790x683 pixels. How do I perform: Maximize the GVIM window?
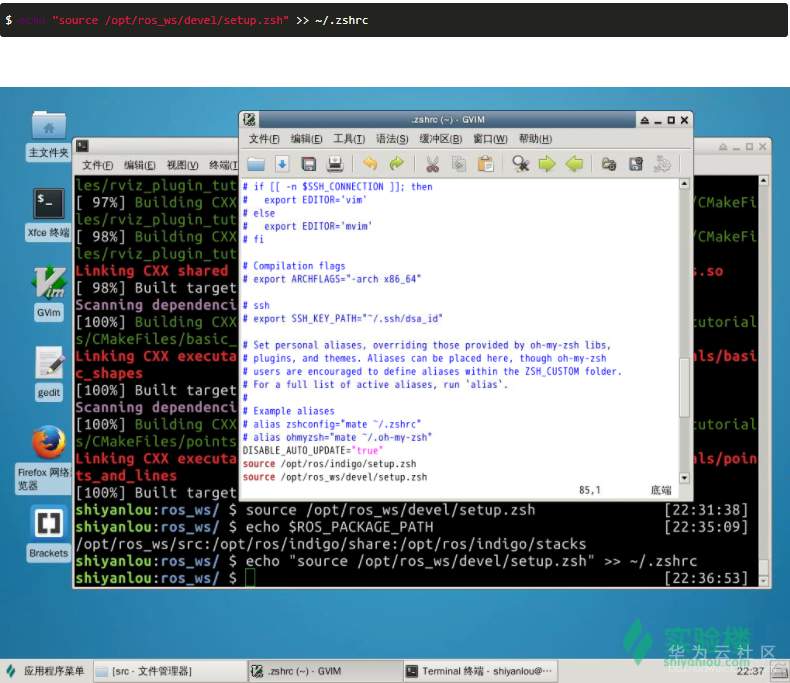(x=671, y=120)
